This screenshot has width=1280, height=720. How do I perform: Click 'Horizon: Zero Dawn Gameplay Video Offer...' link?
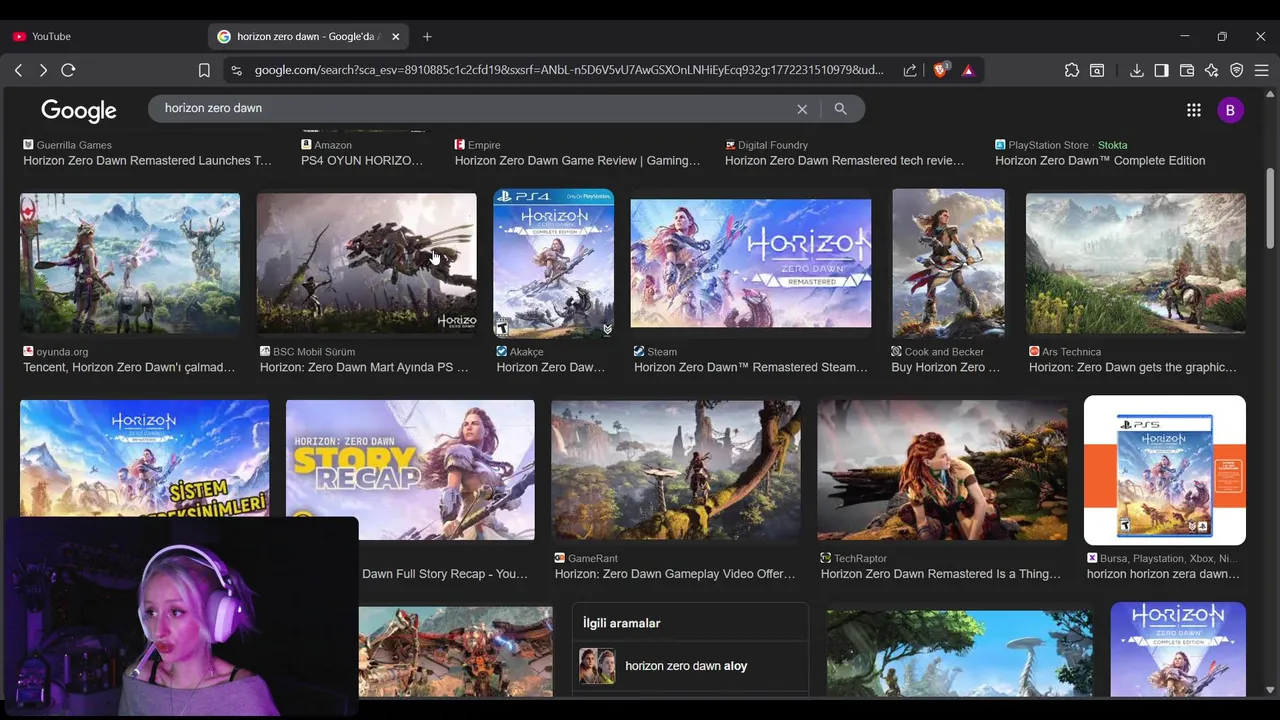[675, 574]
